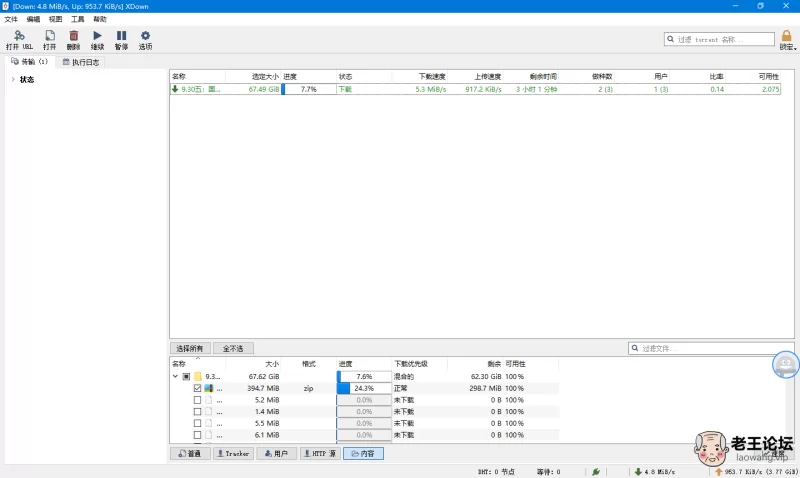
Task: Click the folder 7.6% progress bar
Action: click(364, 376)
